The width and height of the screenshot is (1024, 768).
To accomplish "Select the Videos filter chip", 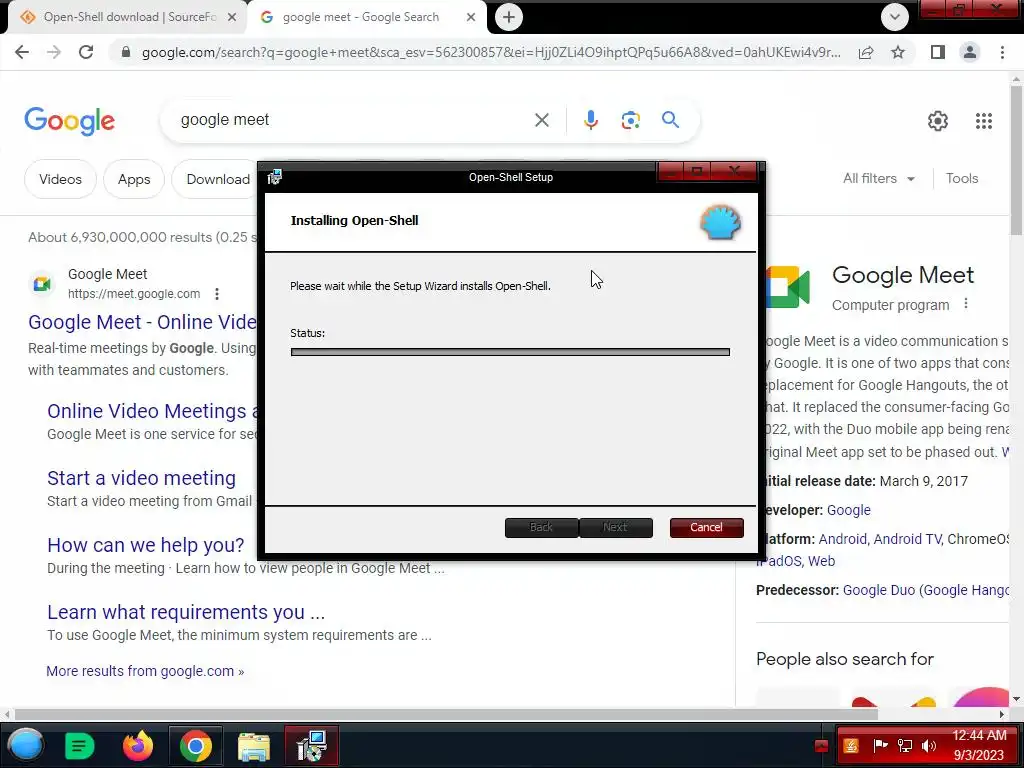I will [60, 179].
